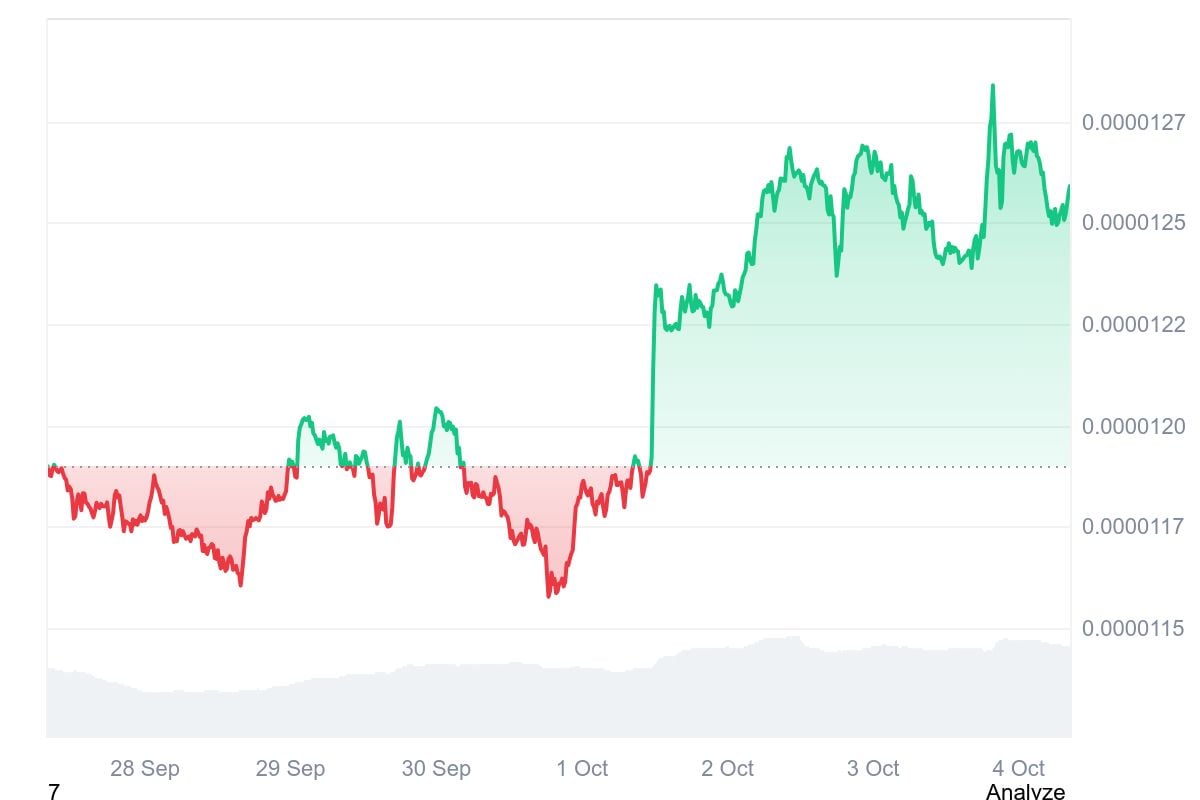Click the 0.0000125 price axis label
Screen dimensions: 1200x800
point(1133,222)
